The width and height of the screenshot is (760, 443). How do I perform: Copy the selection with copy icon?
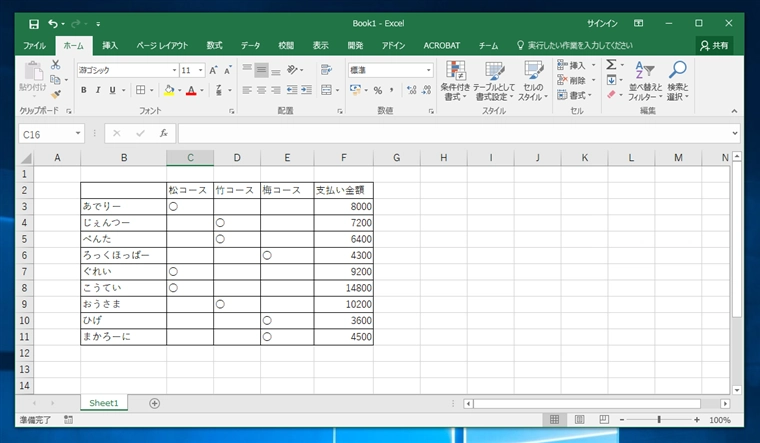click(55, 79)
